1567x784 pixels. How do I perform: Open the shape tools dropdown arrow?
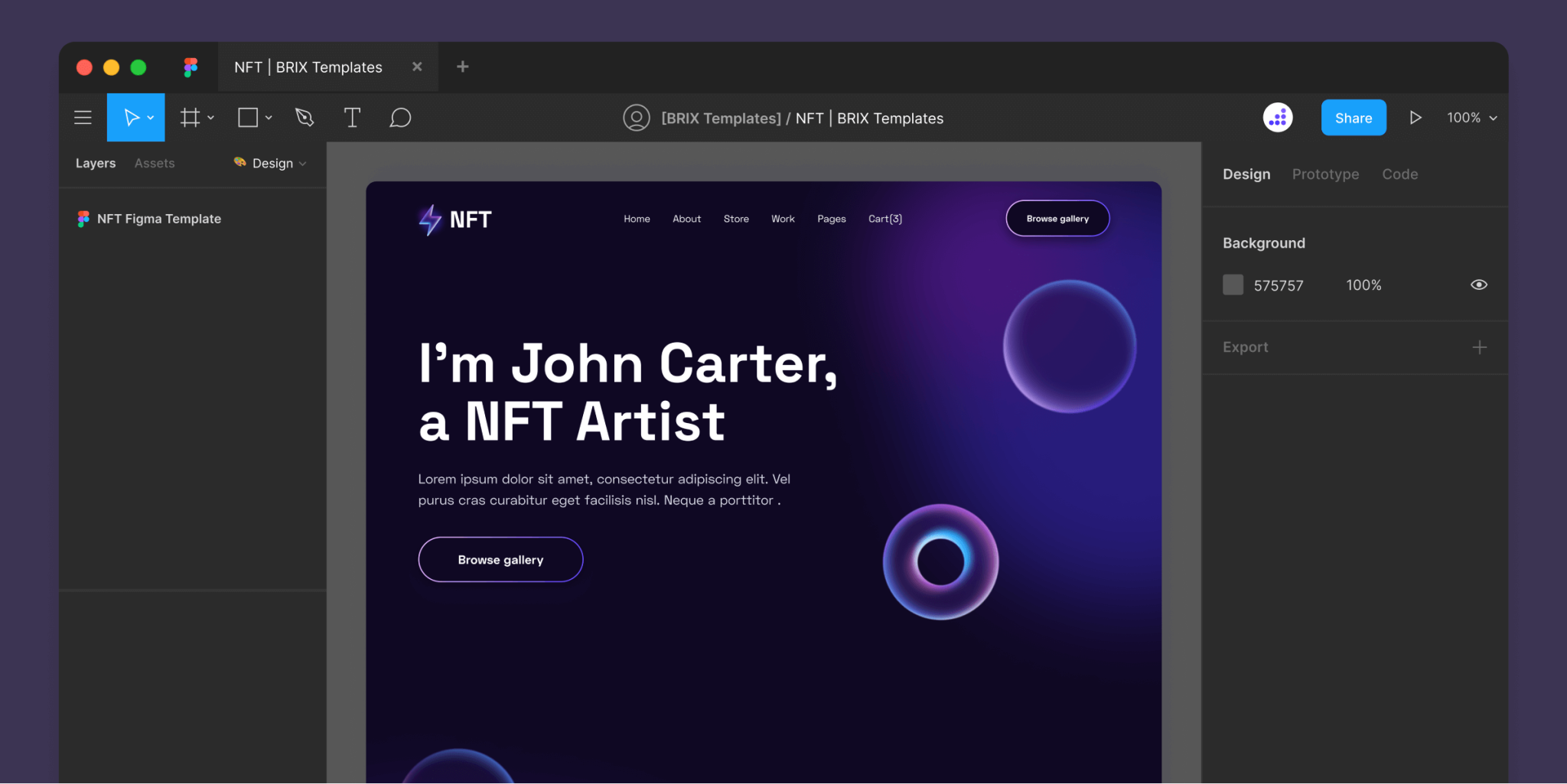click(267, 117)
